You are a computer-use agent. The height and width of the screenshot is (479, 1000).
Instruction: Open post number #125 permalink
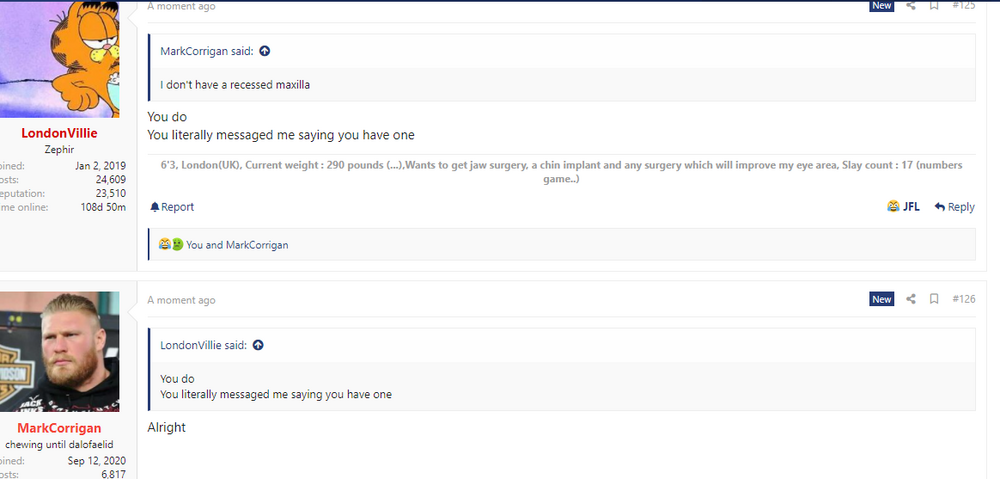click(x=963, y=5)
